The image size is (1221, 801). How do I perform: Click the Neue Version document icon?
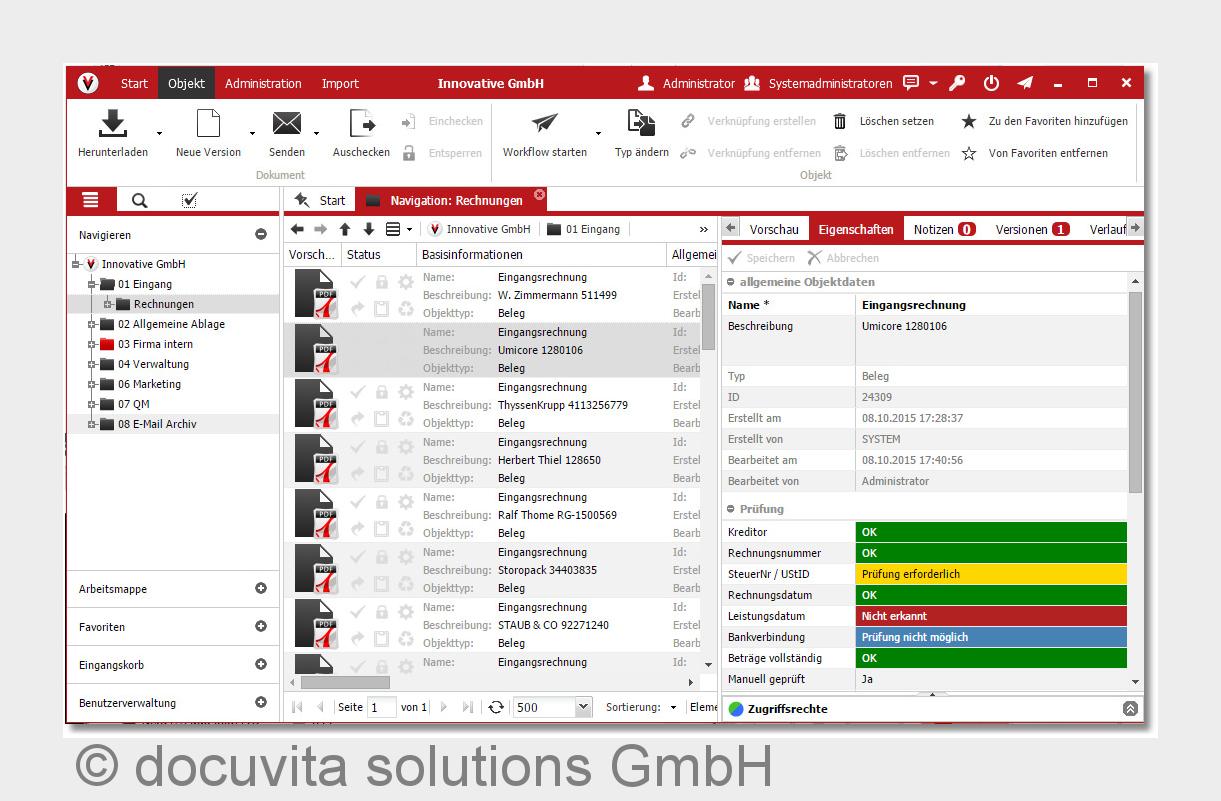pyautogui.click(x=208, y=124)
